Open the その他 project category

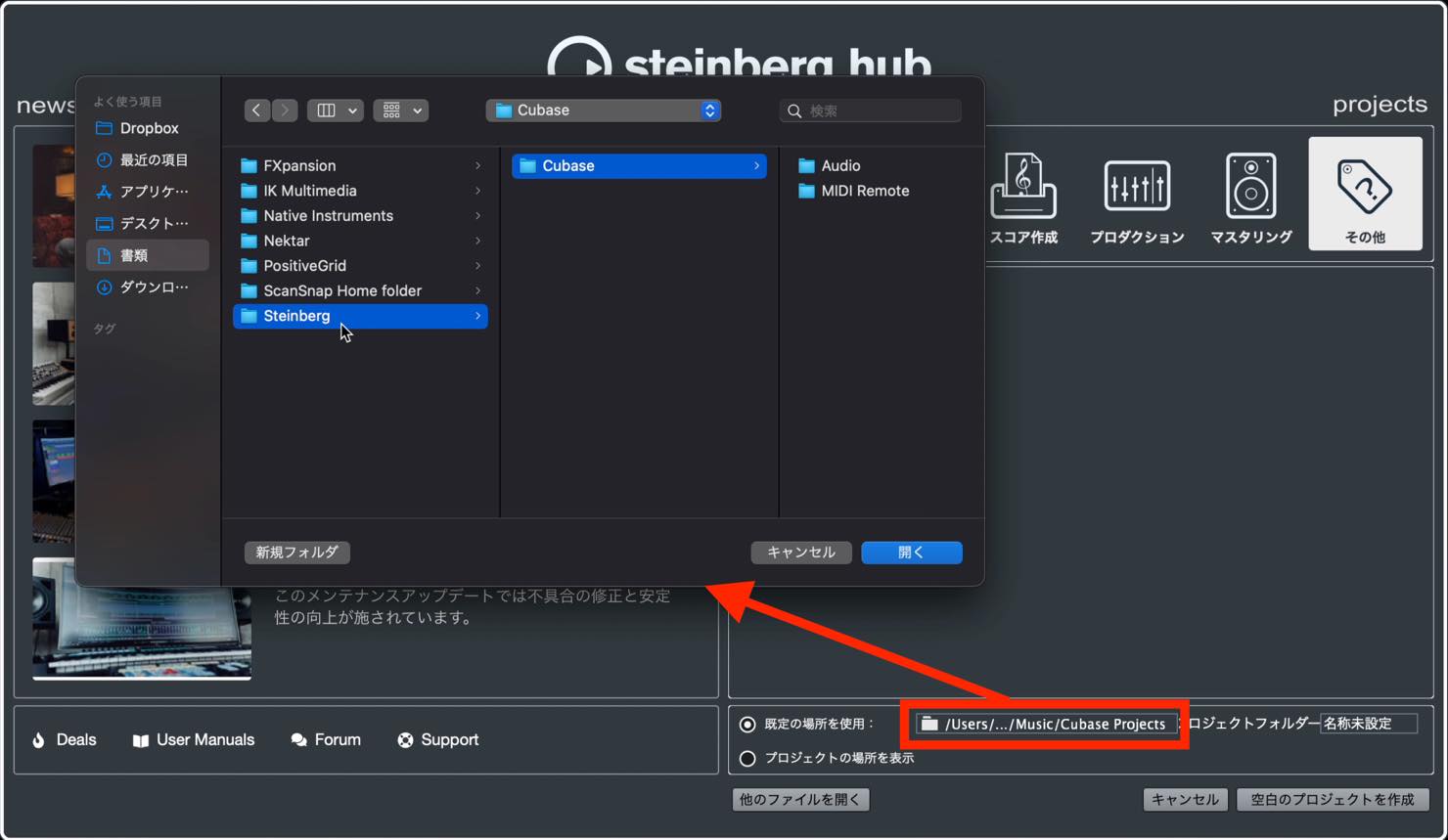(1366, 194)
